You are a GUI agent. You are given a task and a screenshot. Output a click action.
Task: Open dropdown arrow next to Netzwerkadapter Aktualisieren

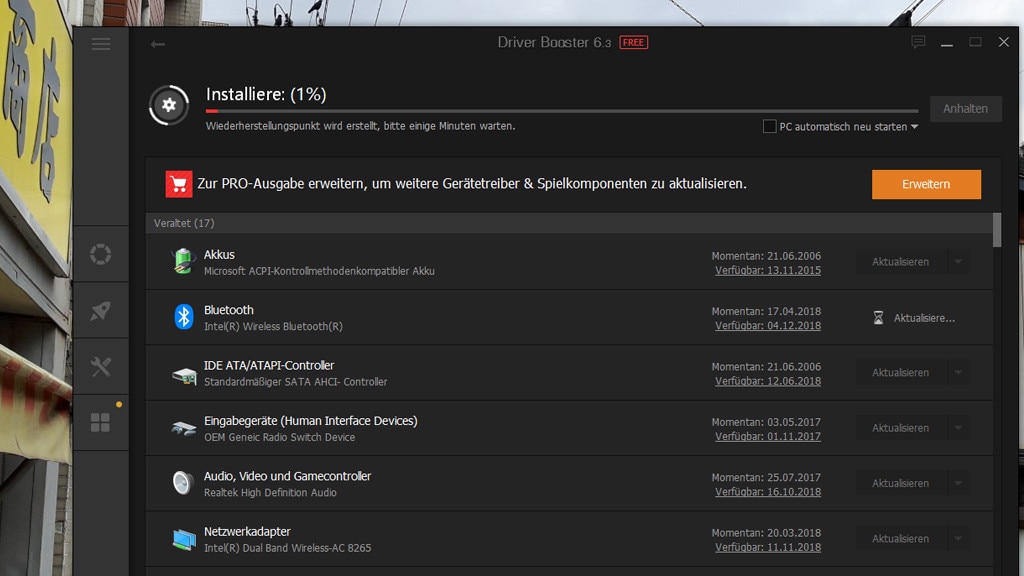click(958, 539)
